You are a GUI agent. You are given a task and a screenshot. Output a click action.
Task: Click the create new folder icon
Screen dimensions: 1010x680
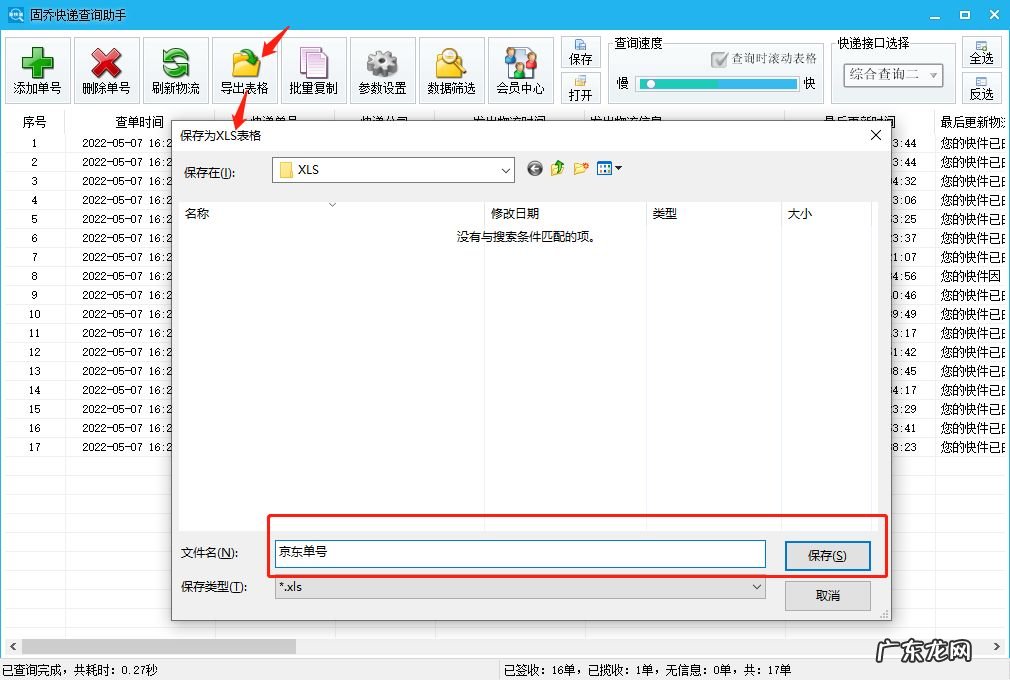[581, 168]
